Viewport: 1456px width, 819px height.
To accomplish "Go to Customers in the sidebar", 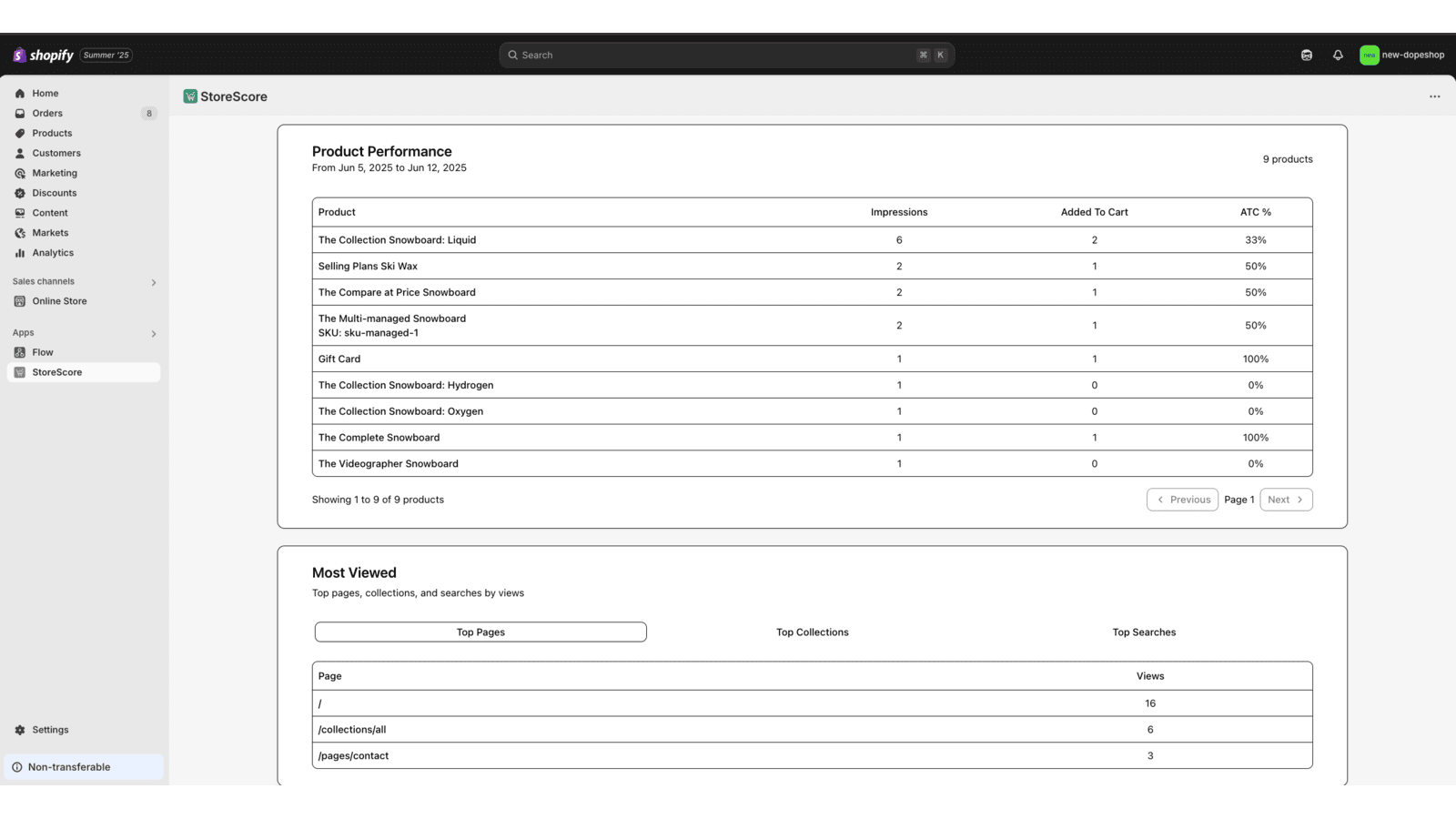I will click(x=84, y=153).
